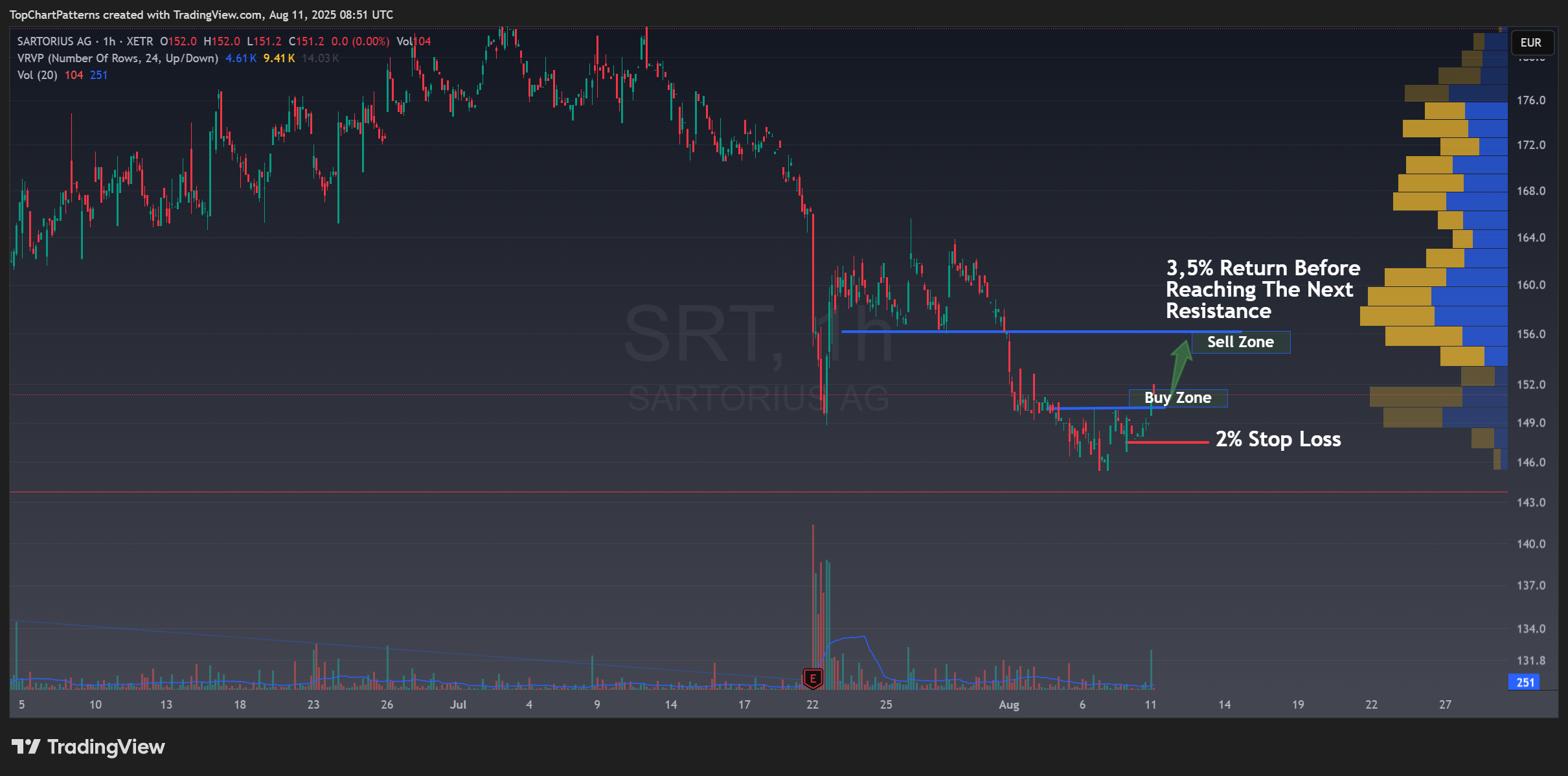The height and width of the screenshot is (776, 1568).
Task: Click the TradingView logo at the bottom
Action: click(x=88, y=747)
